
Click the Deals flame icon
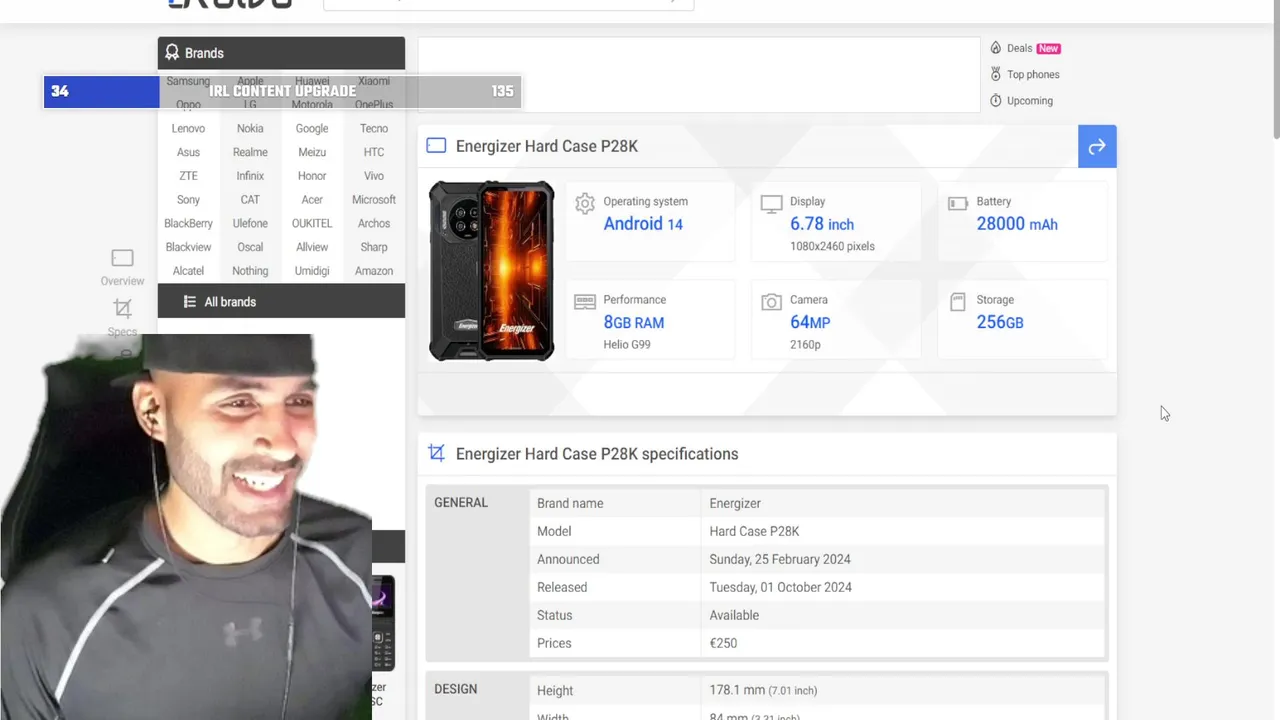click(x=996, y=48)
